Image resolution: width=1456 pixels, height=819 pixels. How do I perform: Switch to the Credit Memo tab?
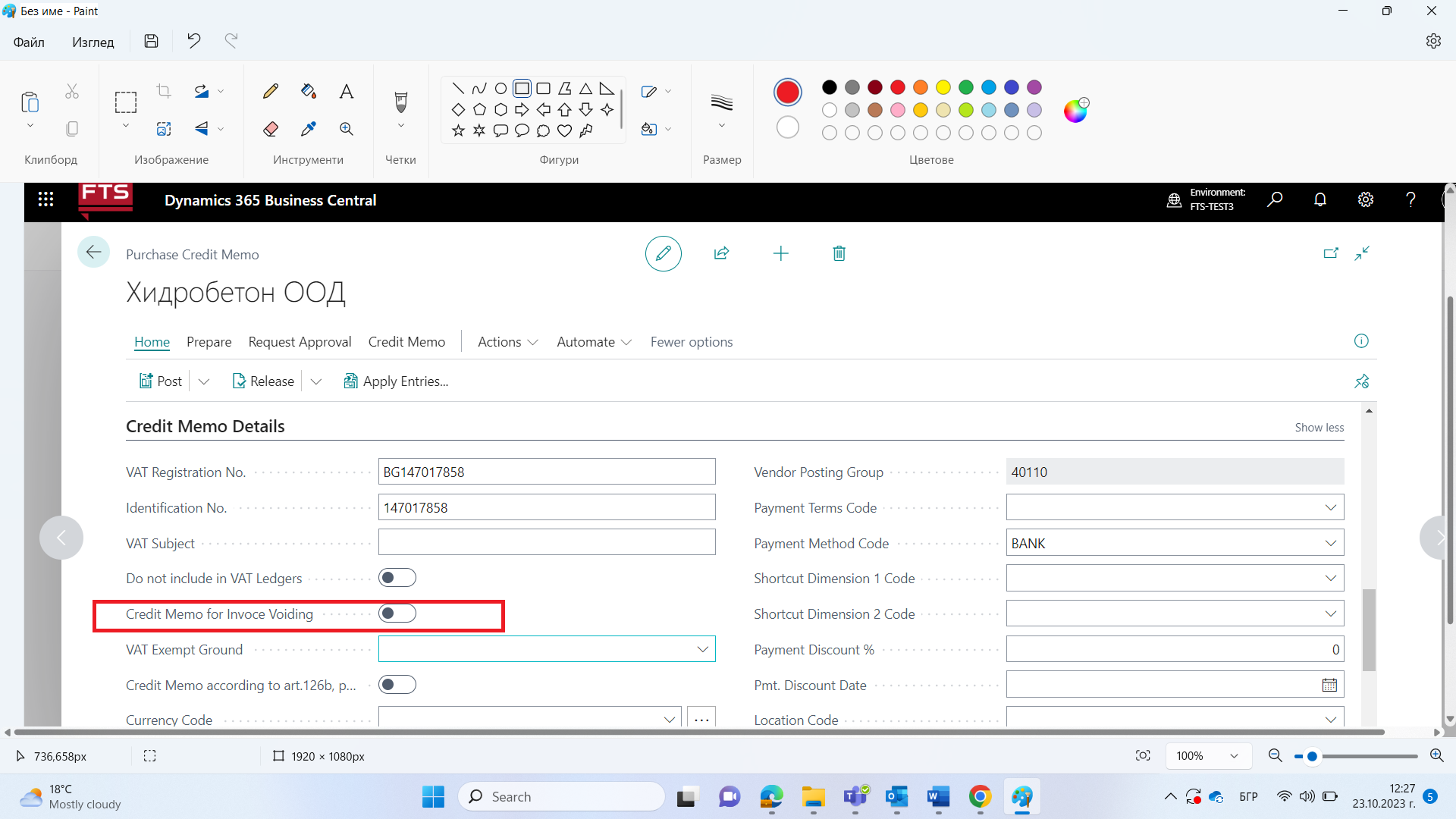(406, 342)
